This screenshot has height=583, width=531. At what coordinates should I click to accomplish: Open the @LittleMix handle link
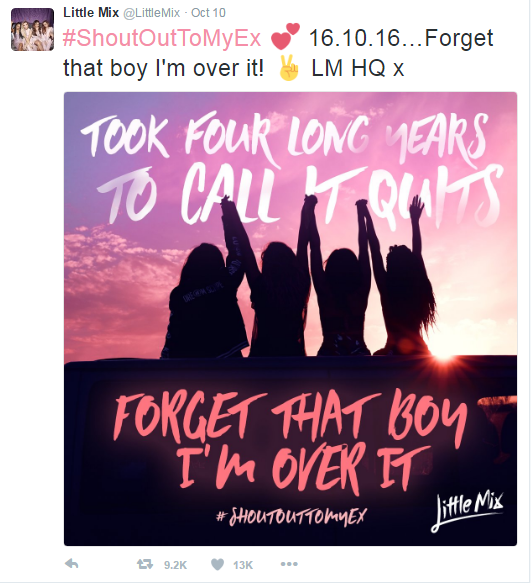tap(151, 13)
